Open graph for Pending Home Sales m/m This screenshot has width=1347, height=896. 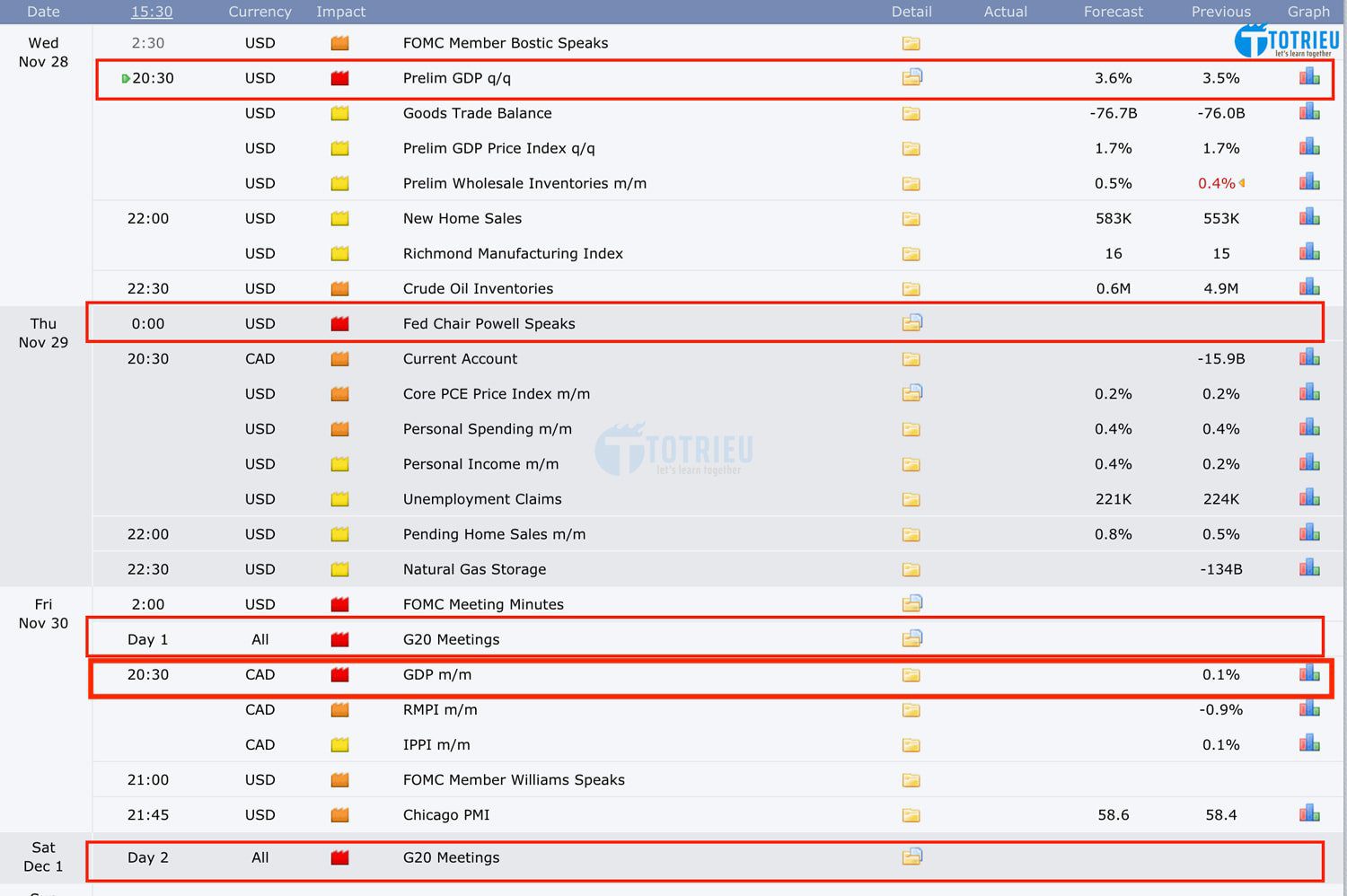(x=1309, y=533)
